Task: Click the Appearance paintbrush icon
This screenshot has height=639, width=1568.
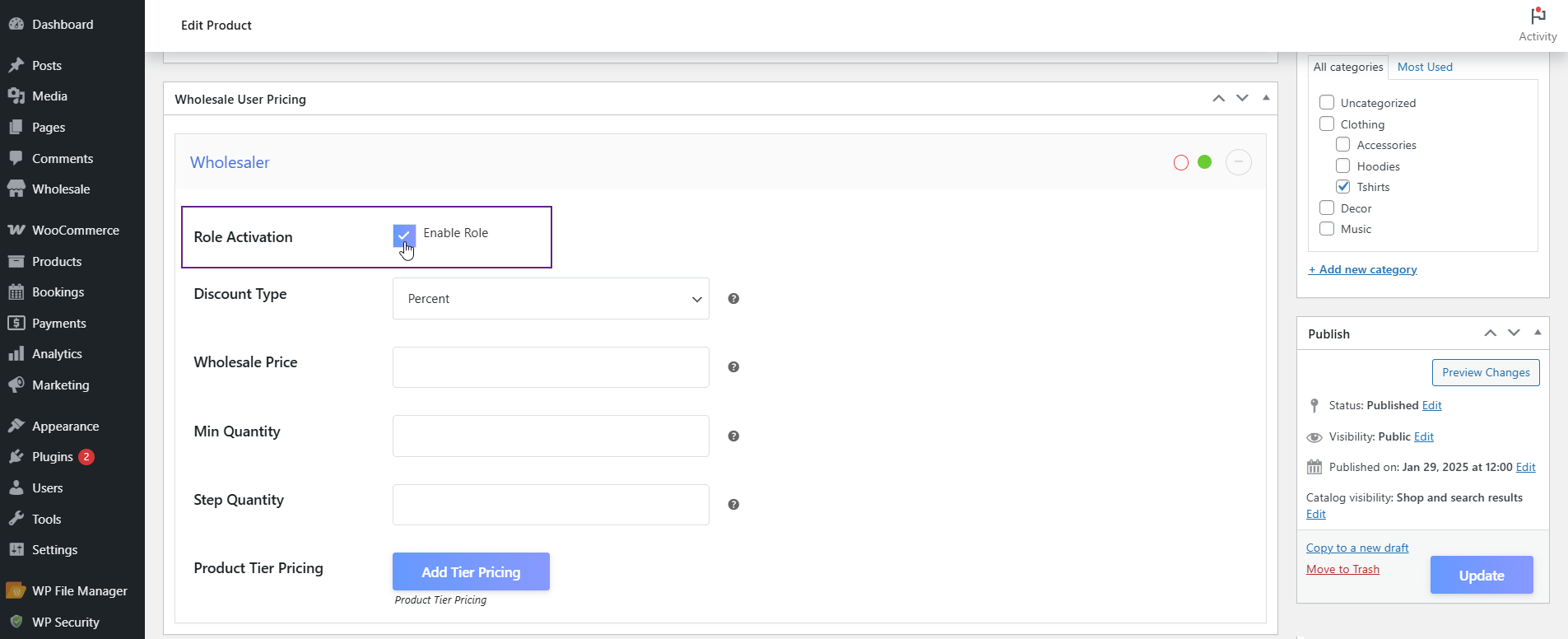Action: (16, 426)
